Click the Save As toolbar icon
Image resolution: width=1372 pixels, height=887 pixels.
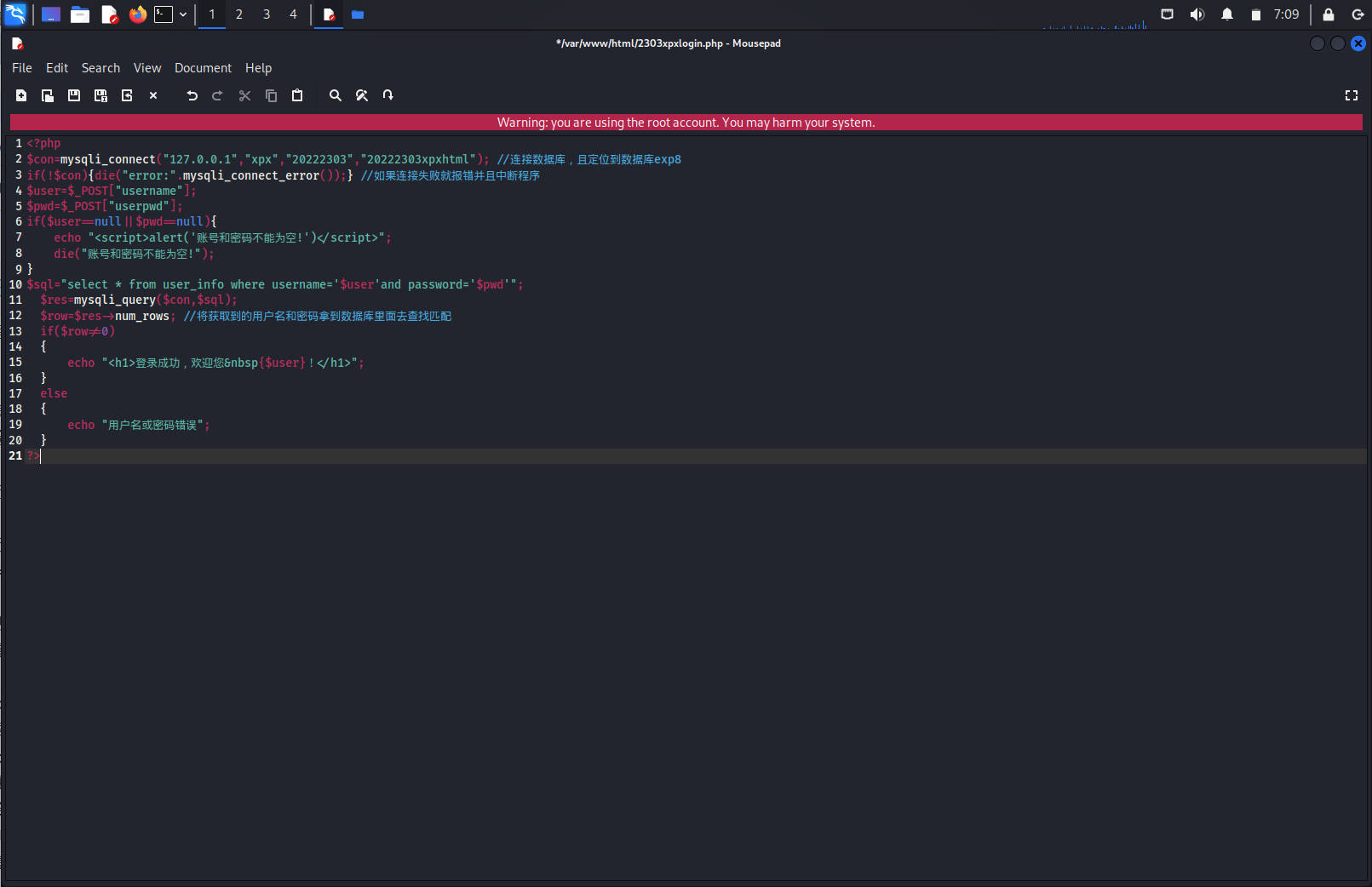100,95
